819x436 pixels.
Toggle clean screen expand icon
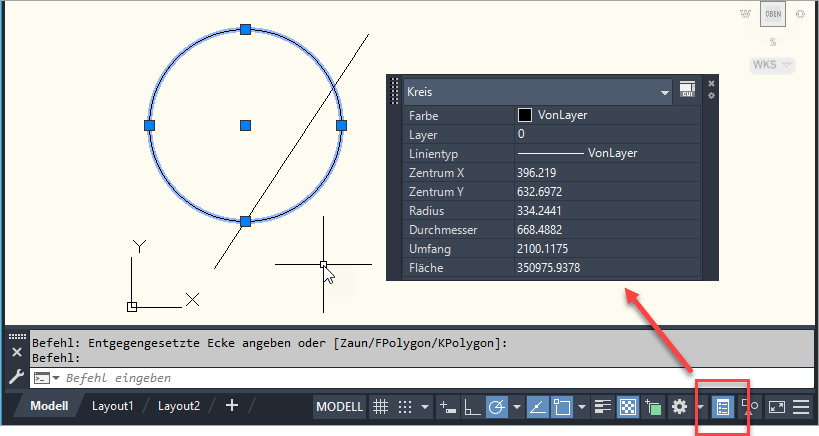(777, 406)
